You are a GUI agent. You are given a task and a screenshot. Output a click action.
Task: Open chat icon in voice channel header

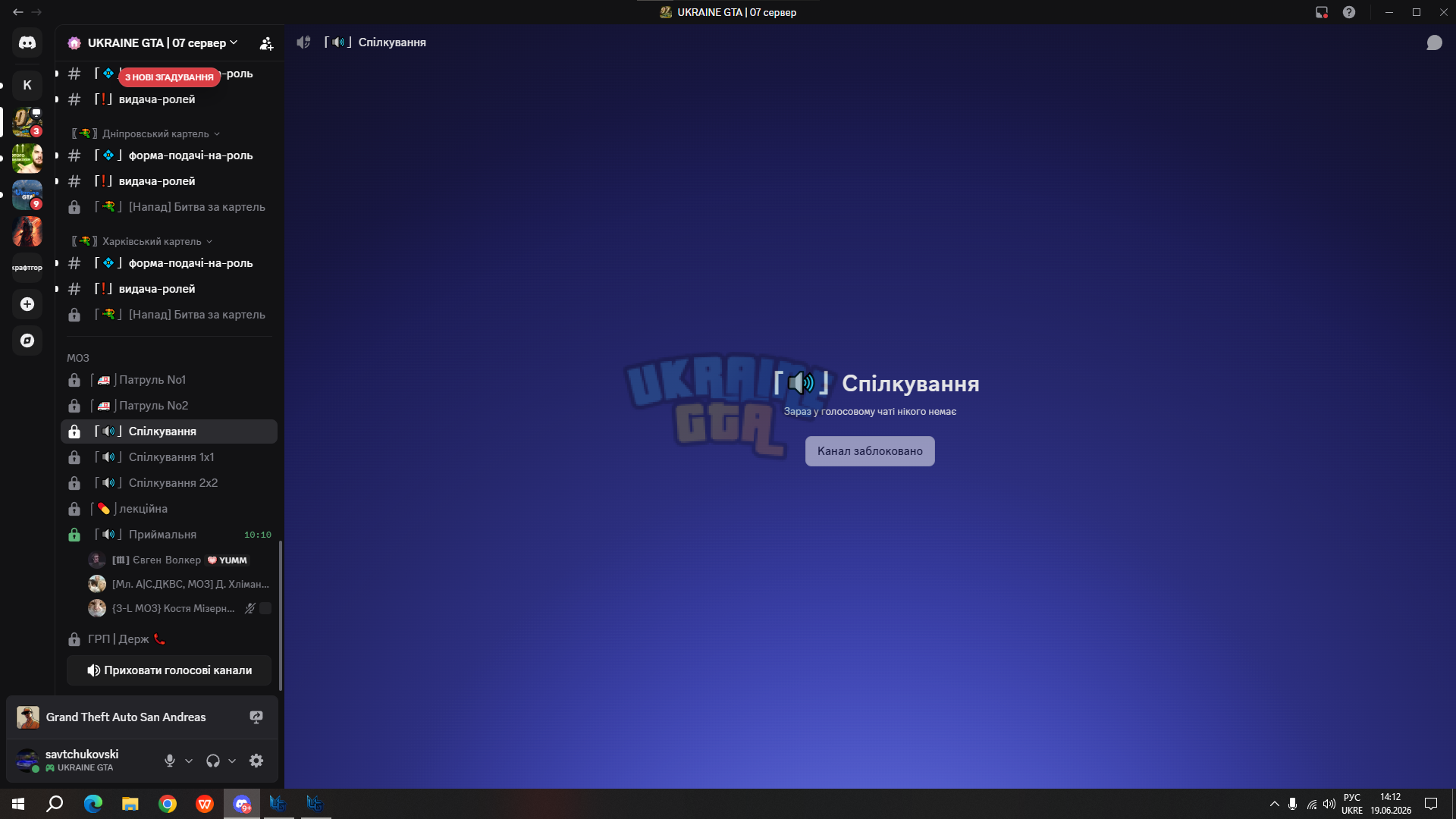1434,42
